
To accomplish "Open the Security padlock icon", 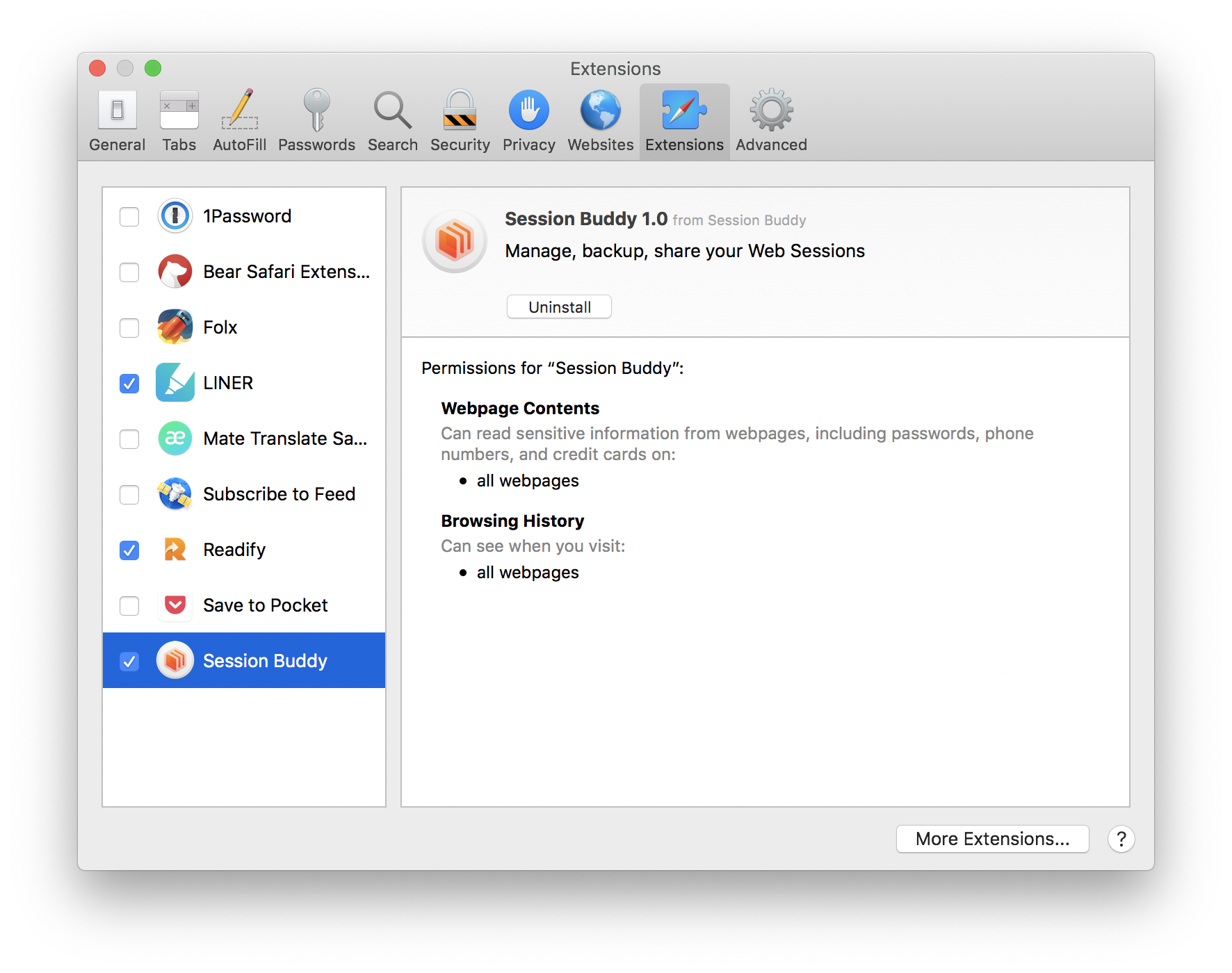I will coord(460,110).
